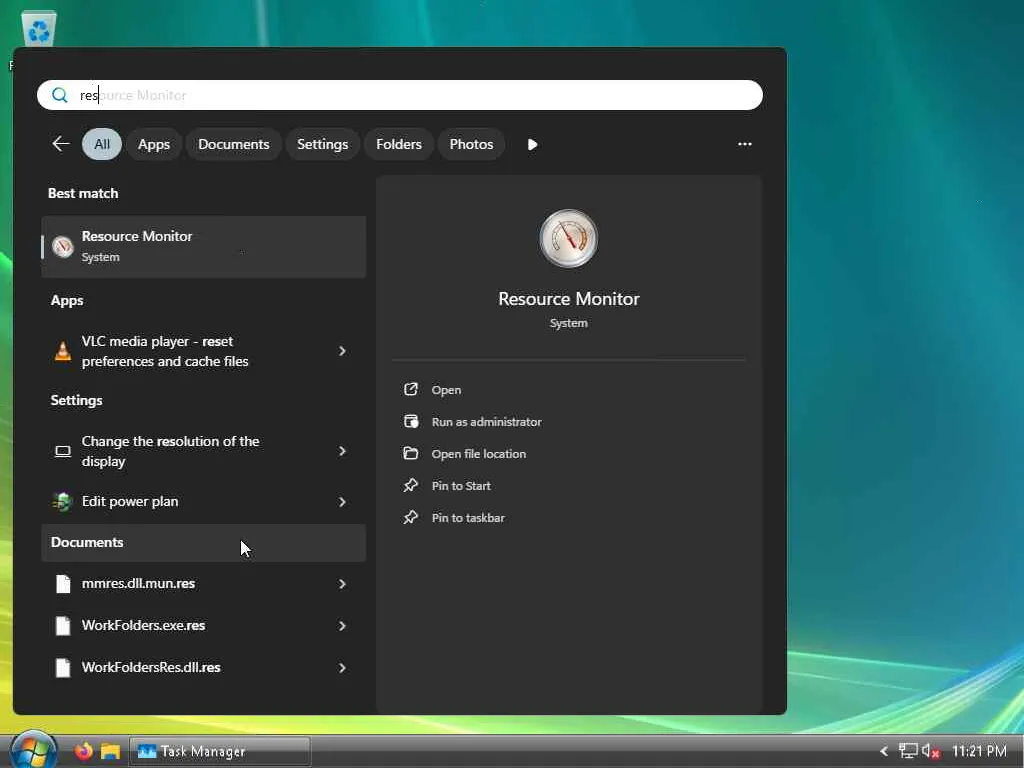Open WorkFoldersRes.dll.res document
This screenshot has width=1024, height=768.
point(204,667)
